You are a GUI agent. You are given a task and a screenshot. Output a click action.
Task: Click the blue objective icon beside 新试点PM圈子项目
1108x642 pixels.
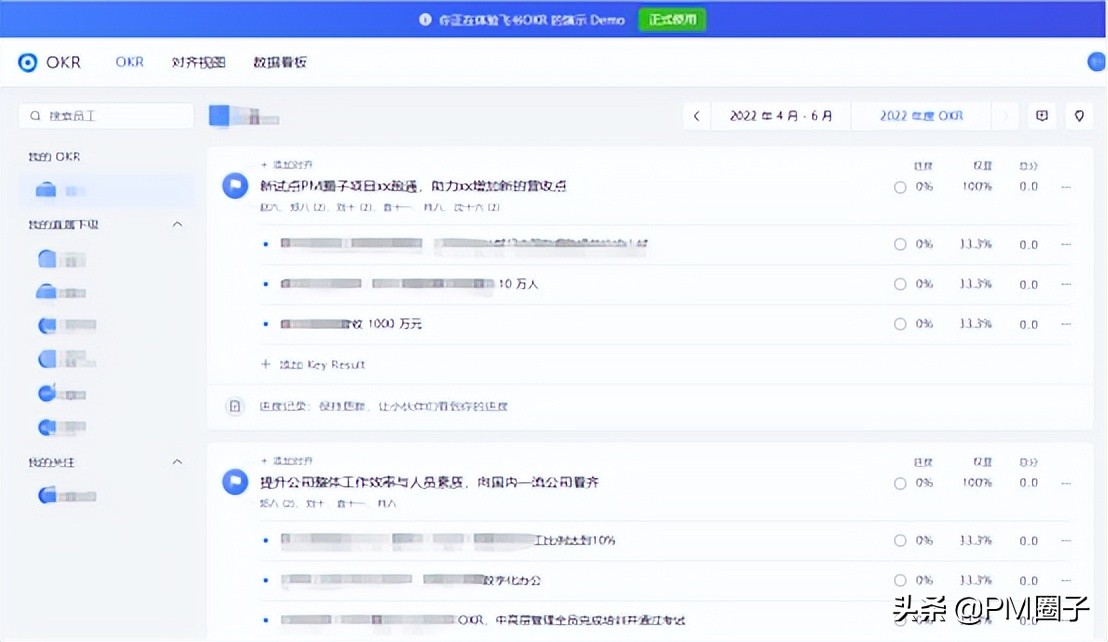pyautogui.click(x=234, y=185)
